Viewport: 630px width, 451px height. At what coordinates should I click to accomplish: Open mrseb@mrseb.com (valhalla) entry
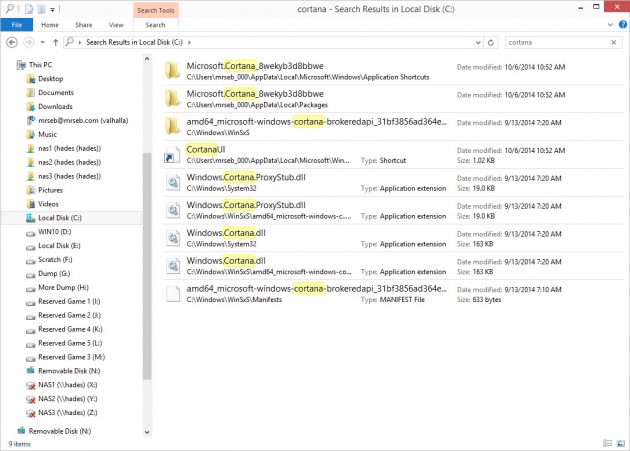coord(83,121)
